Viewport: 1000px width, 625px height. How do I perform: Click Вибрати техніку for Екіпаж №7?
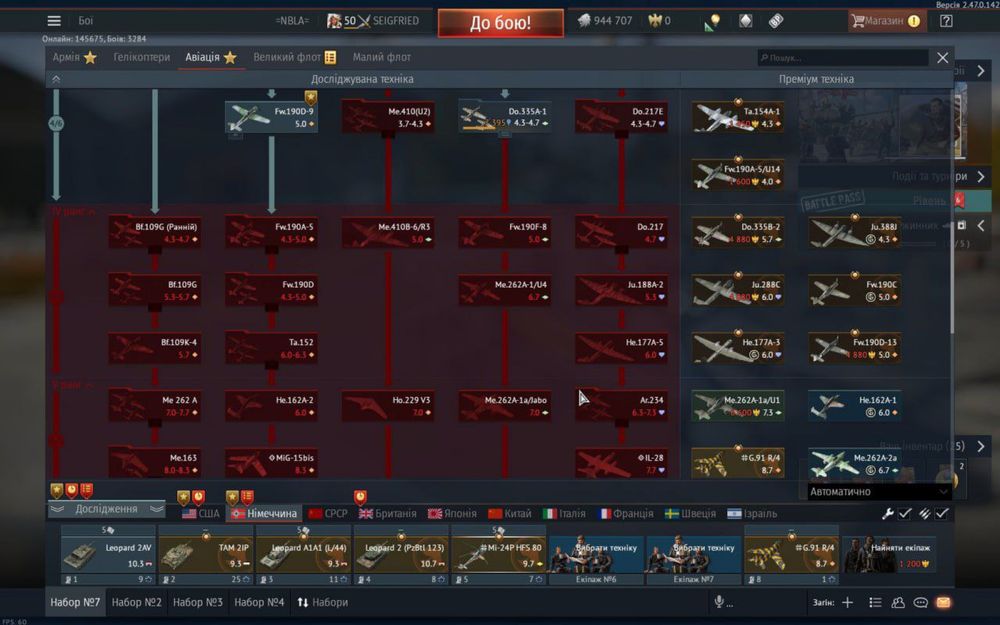(x=693, y=554)
